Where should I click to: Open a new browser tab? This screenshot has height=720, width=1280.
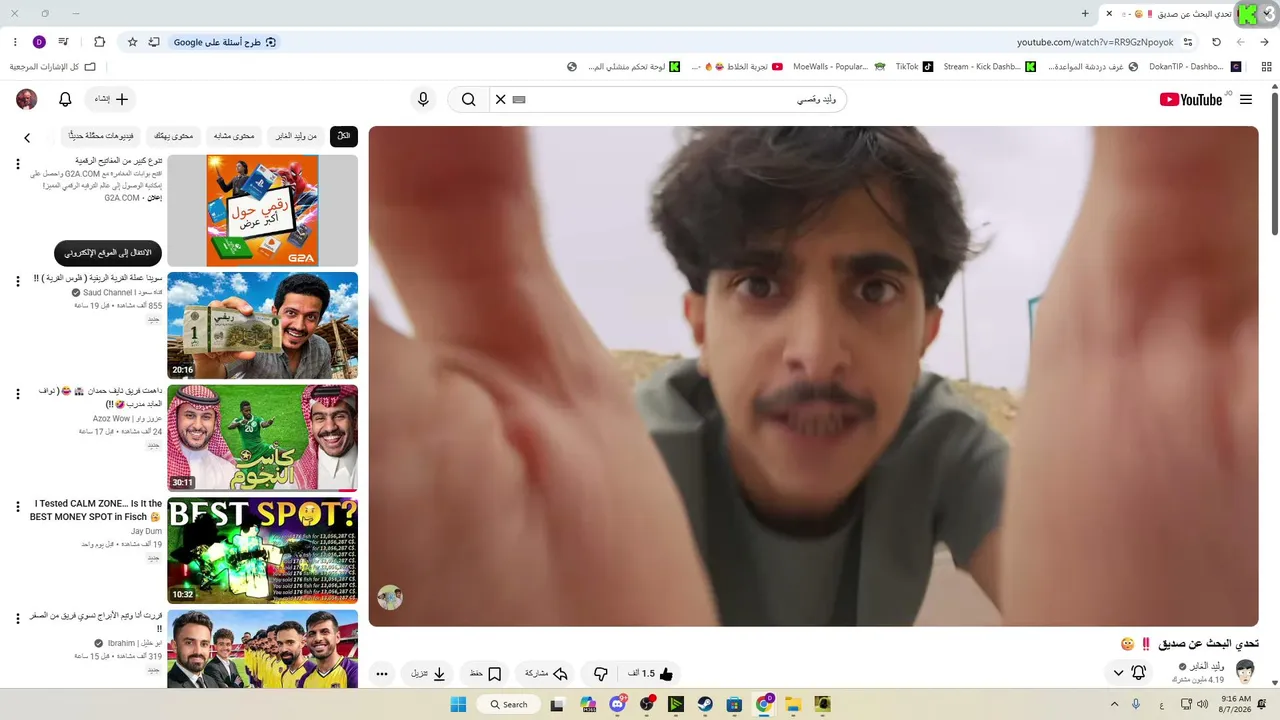(1085, 13)
